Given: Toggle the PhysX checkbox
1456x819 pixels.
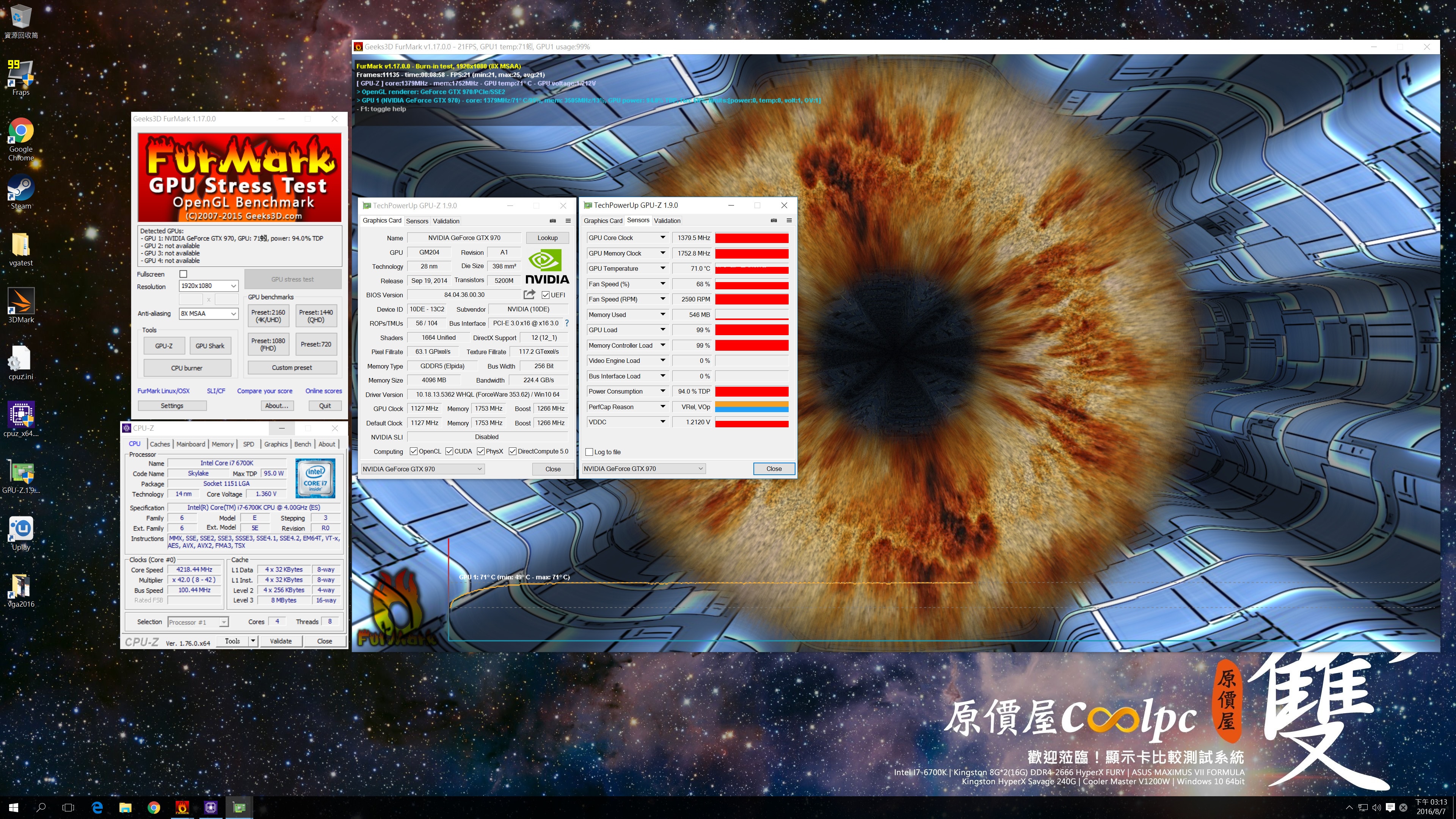Looking at the screenshot, I should tap(481, 451).
